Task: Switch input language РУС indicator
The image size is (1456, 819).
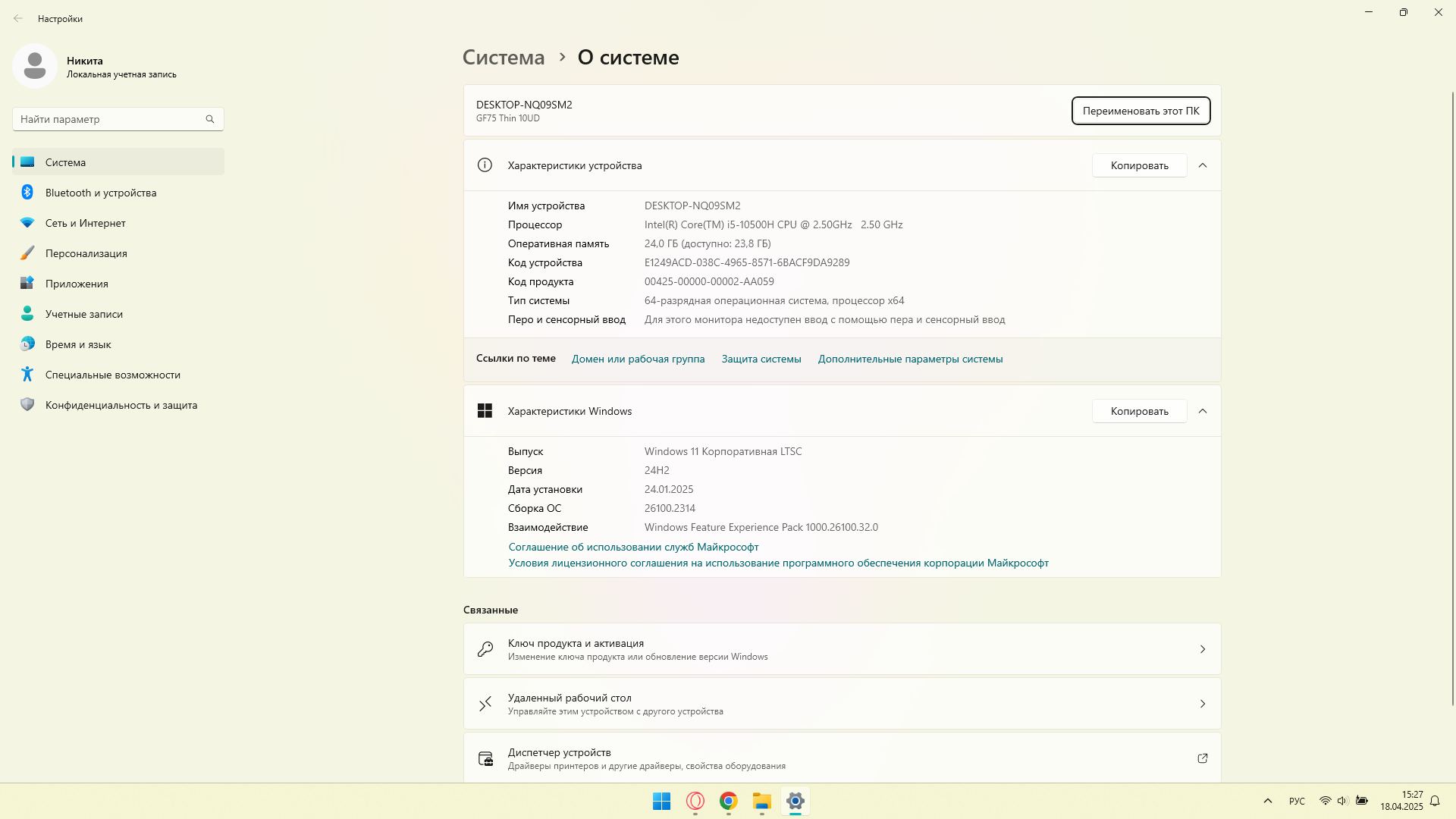Action: click(x=1297, y=801)
